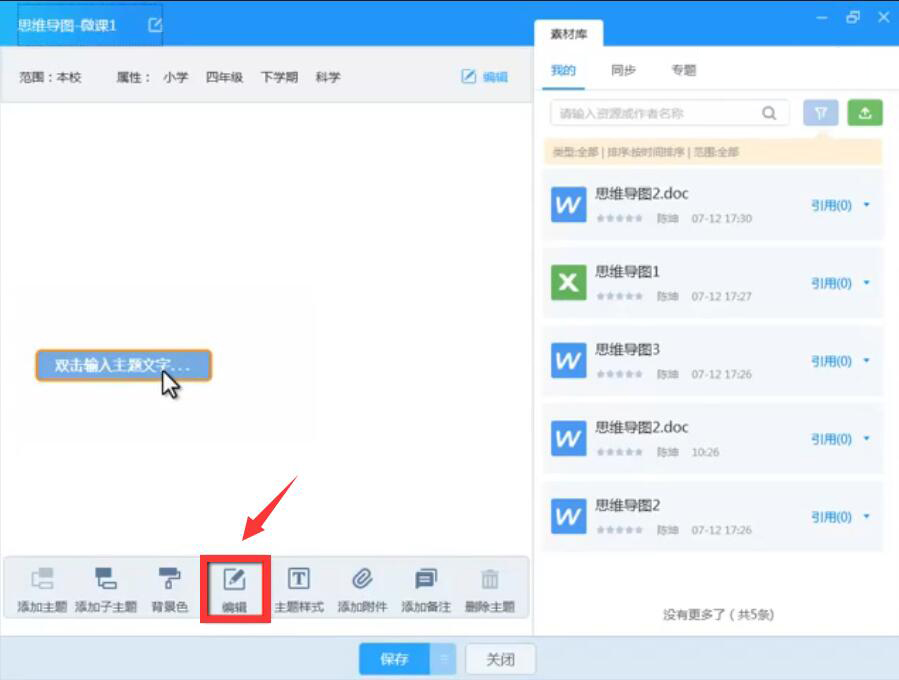Switch to the 我的 tab
The height and width of the screenshot is (680, 899).
[x=563, y=71]
